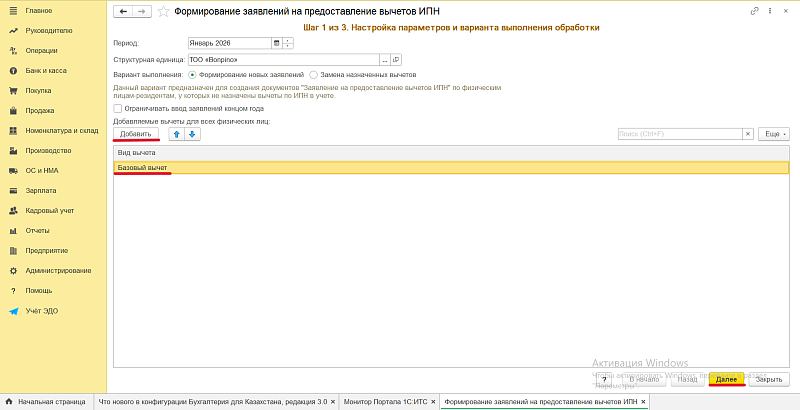Image resolution: width=800 pixels, height=410 pixels.
Task: Proceed with the Далее button
Action: pos(726,379)
